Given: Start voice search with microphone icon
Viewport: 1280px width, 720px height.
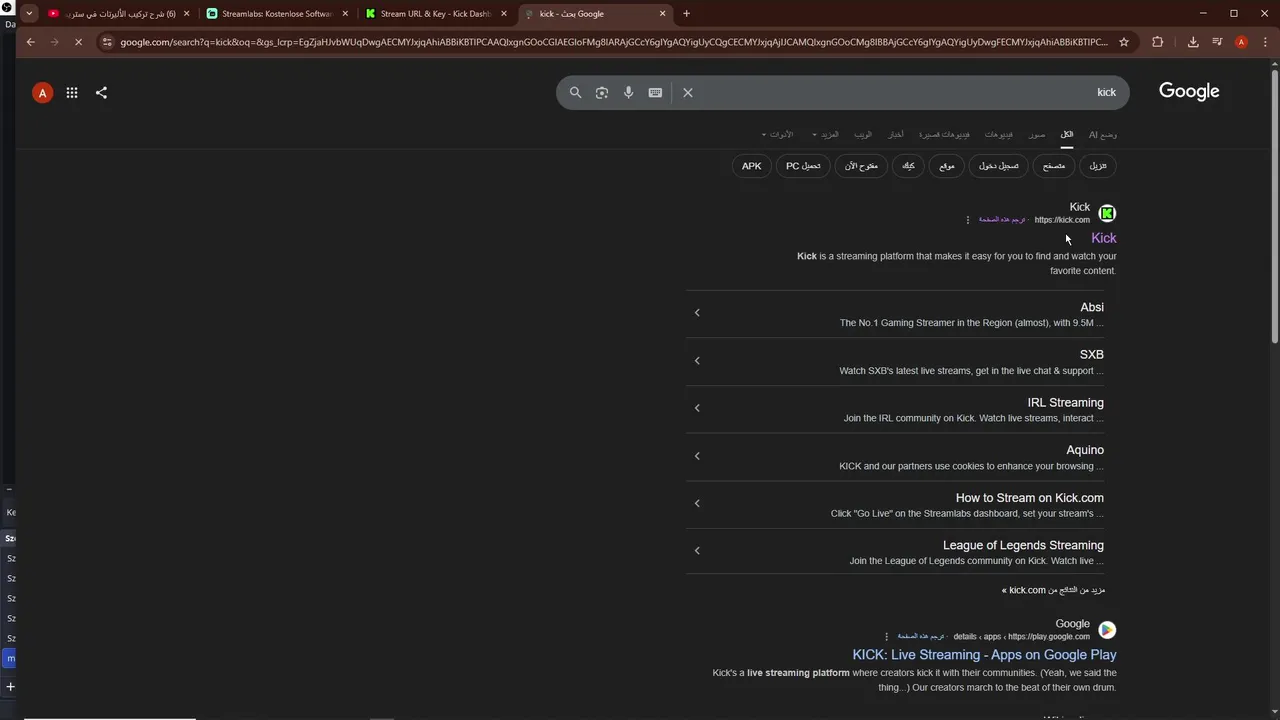Looking at the screenshot, I should click(x=628, y=92).
